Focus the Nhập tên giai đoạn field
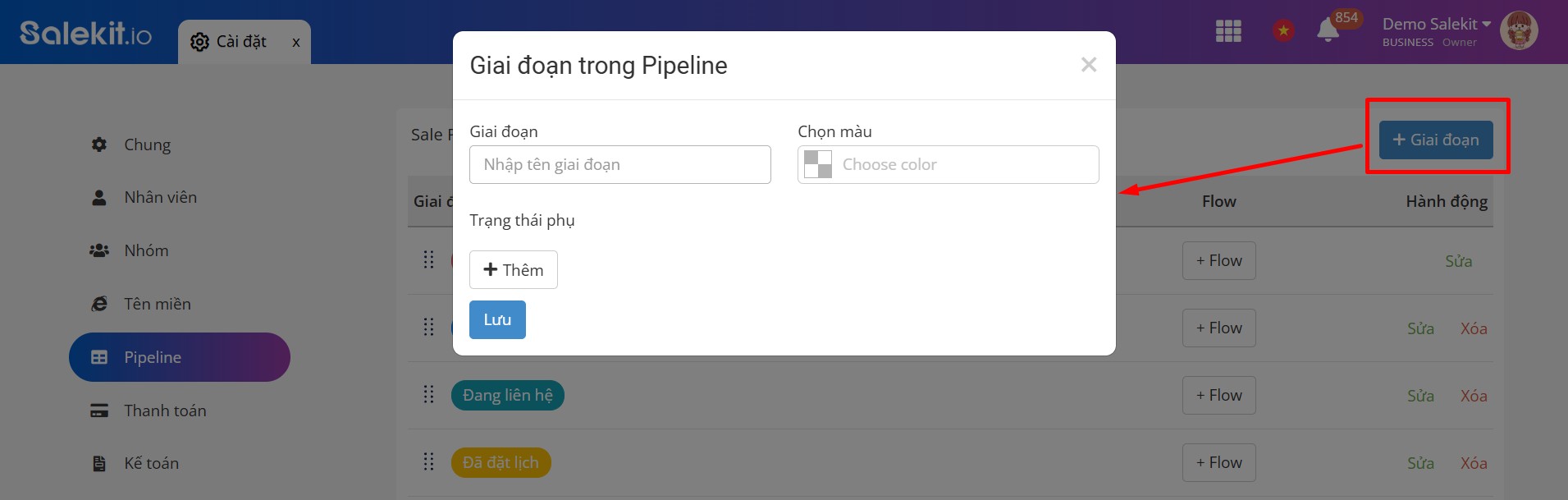The image size is (1568, 500). point(619,164)
